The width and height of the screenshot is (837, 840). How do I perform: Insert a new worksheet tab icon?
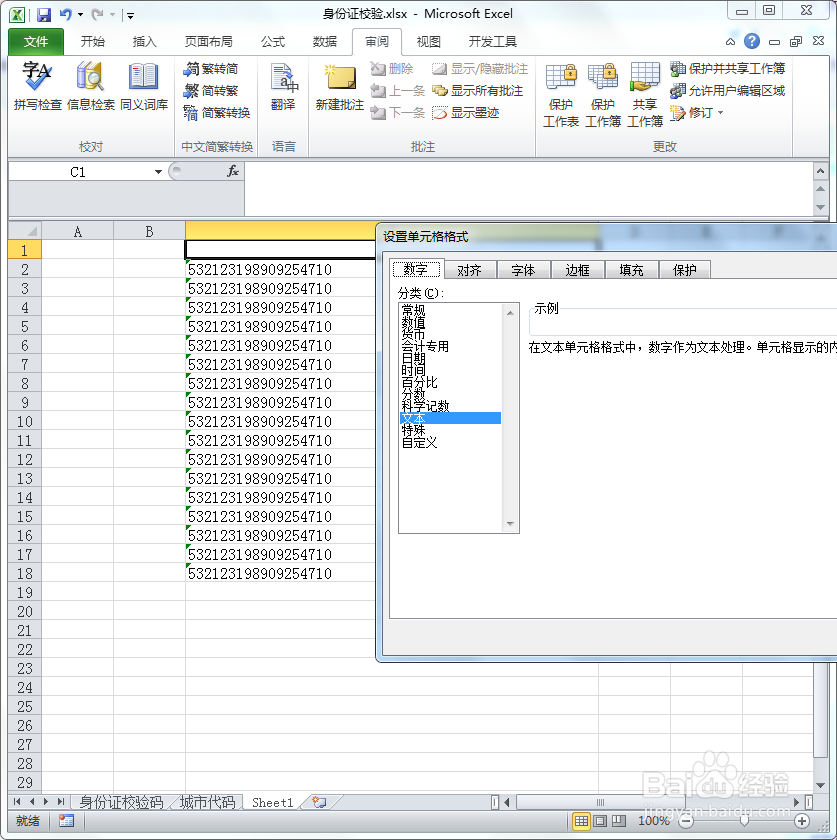319,802
